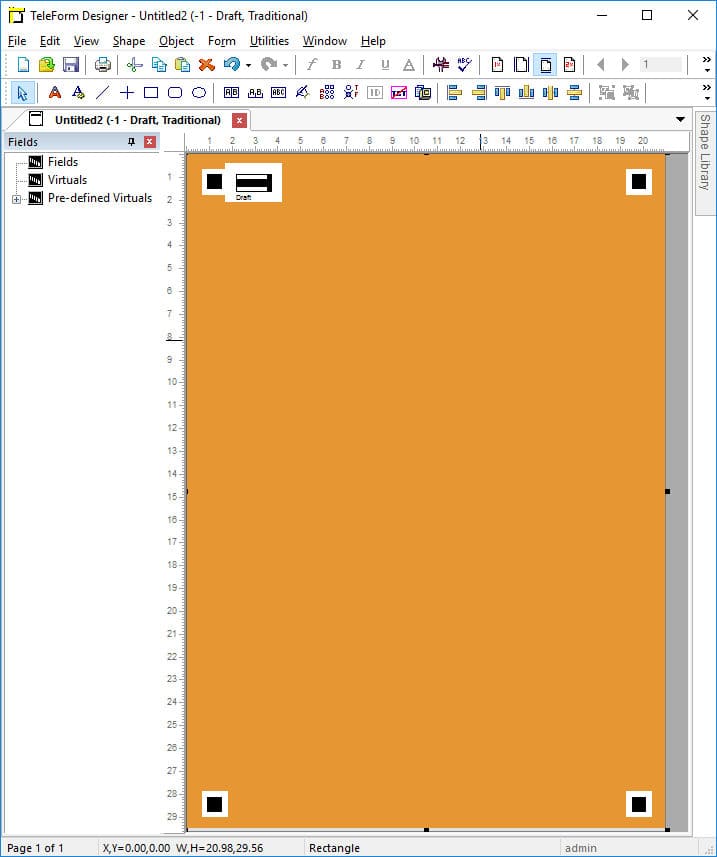
Task: Select the ID field tool
Action: click(x=375, y=92)
